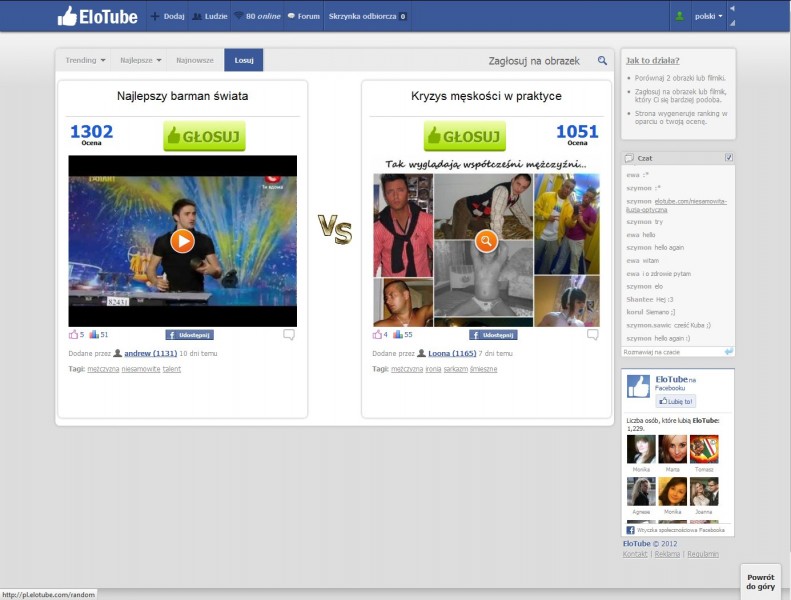Click the green user profile icon
The image size is (791, 600).
click(680, 16)
